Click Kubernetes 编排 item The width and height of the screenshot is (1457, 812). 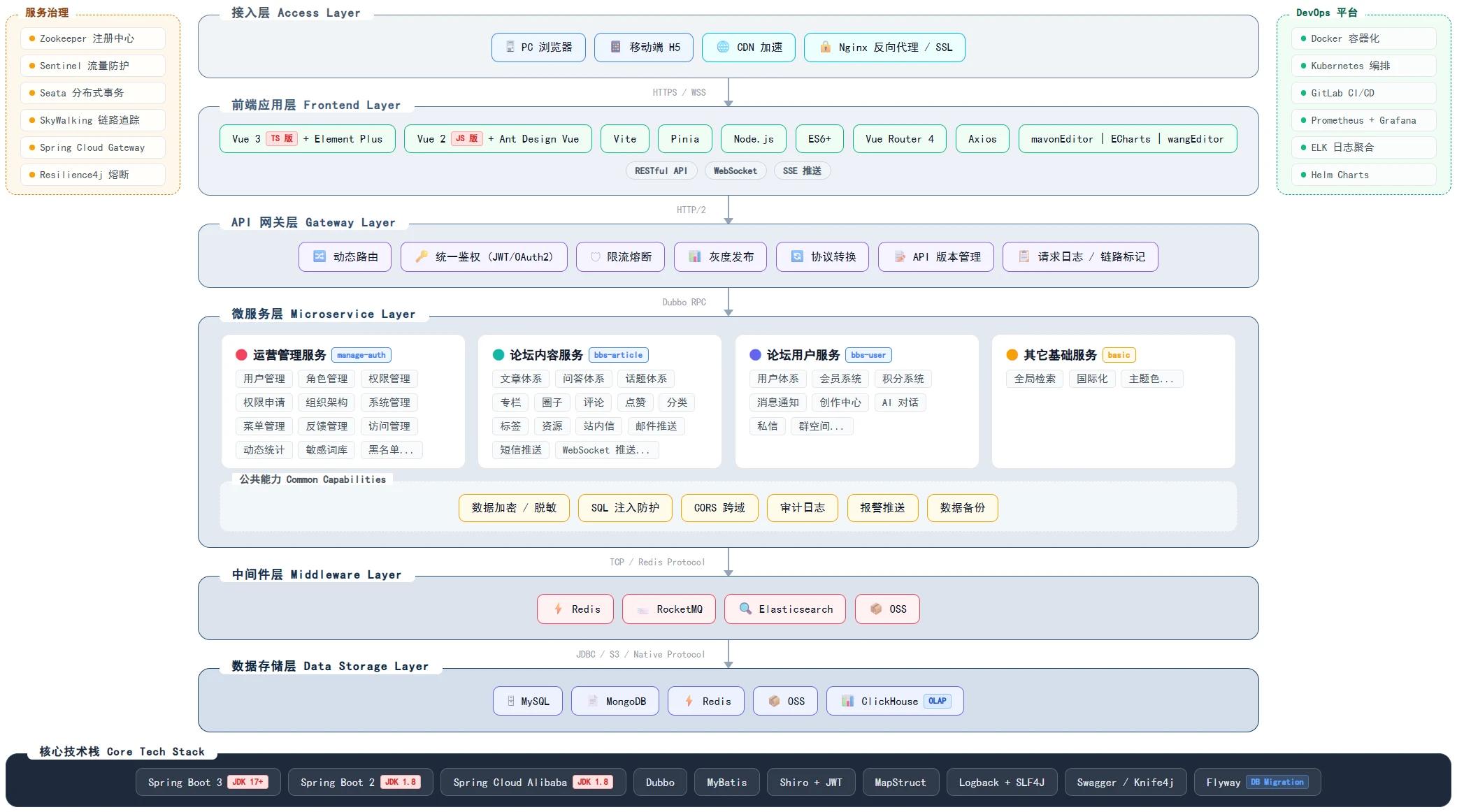1364,66
